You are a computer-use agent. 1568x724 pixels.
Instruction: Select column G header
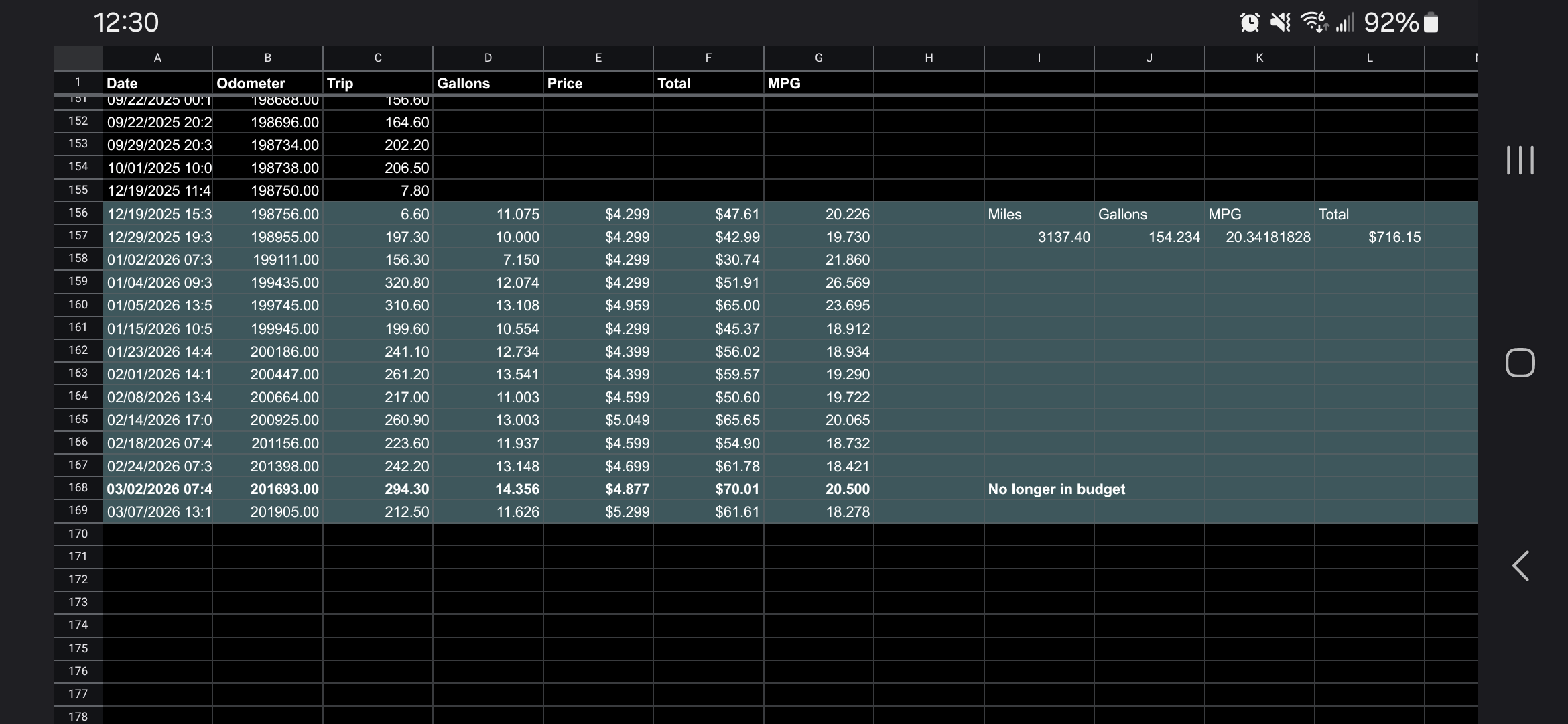(x=818, y=58)
